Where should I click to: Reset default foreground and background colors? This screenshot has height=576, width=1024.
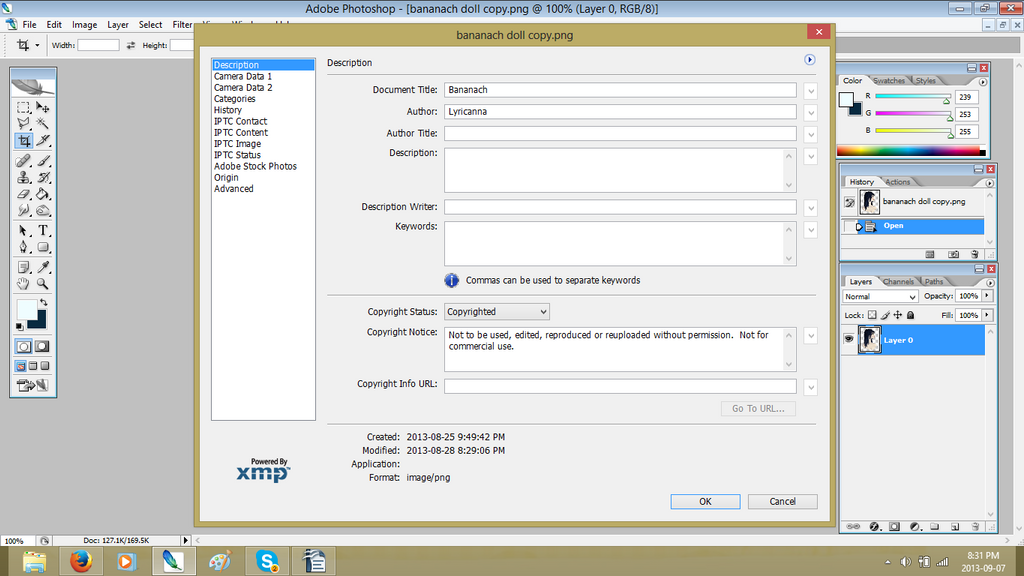pos(20,326)
